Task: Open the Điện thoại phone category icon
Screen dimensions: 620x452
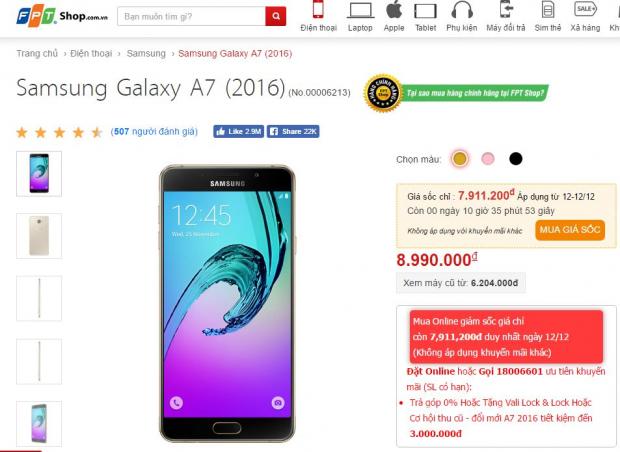Action: coord(318,9)
